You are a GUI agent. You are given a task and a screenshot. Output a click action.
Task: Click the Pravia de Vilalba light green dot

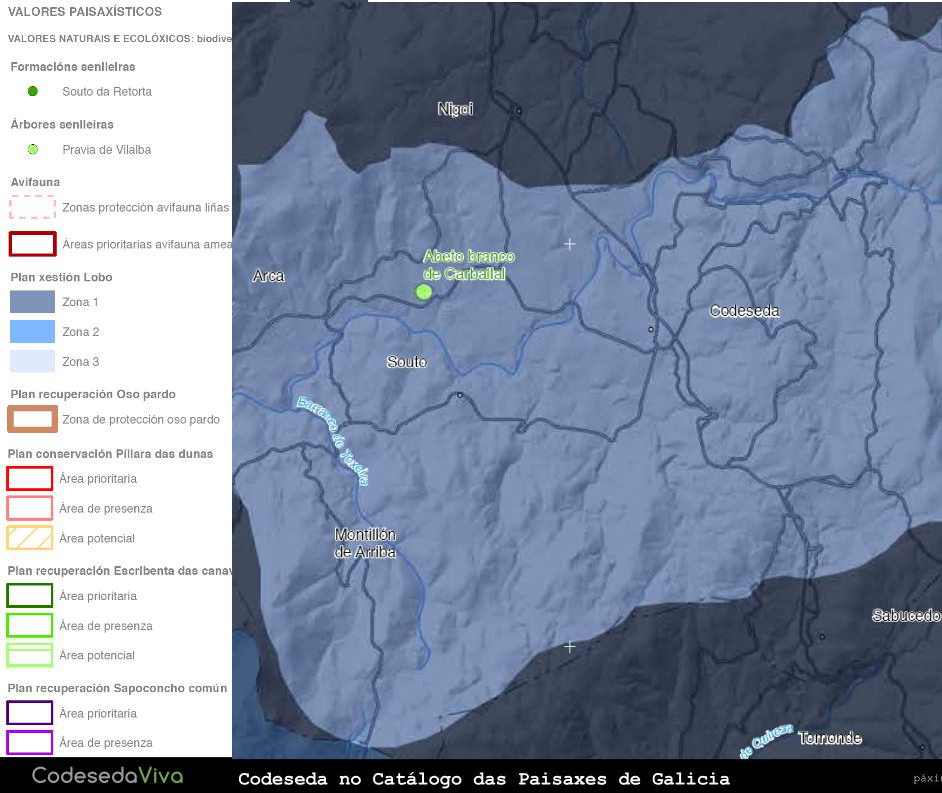click(x=33, y=150)
